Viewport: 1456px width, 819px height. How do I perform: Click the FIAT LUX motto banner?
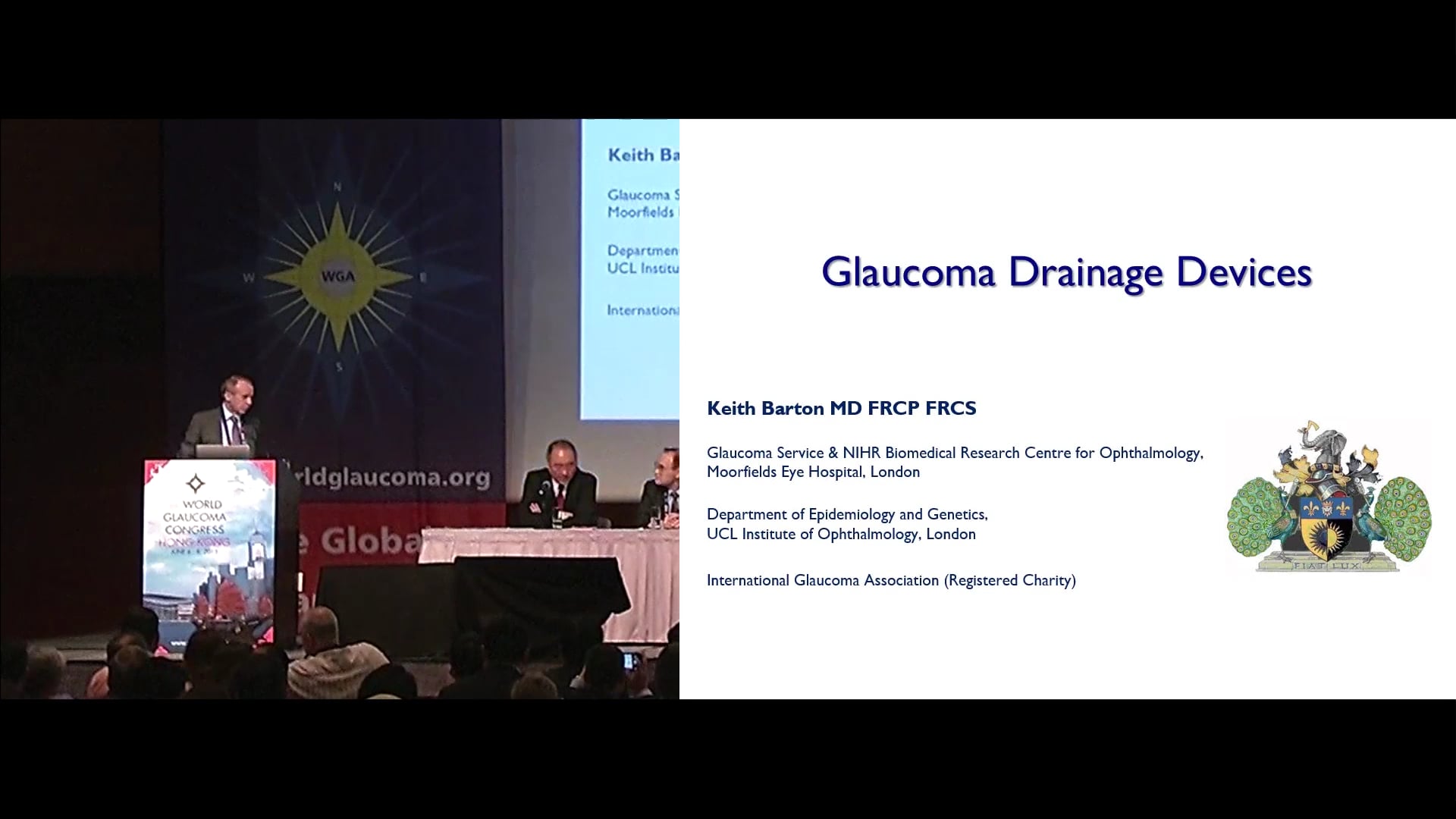(x=1328, y=565)
